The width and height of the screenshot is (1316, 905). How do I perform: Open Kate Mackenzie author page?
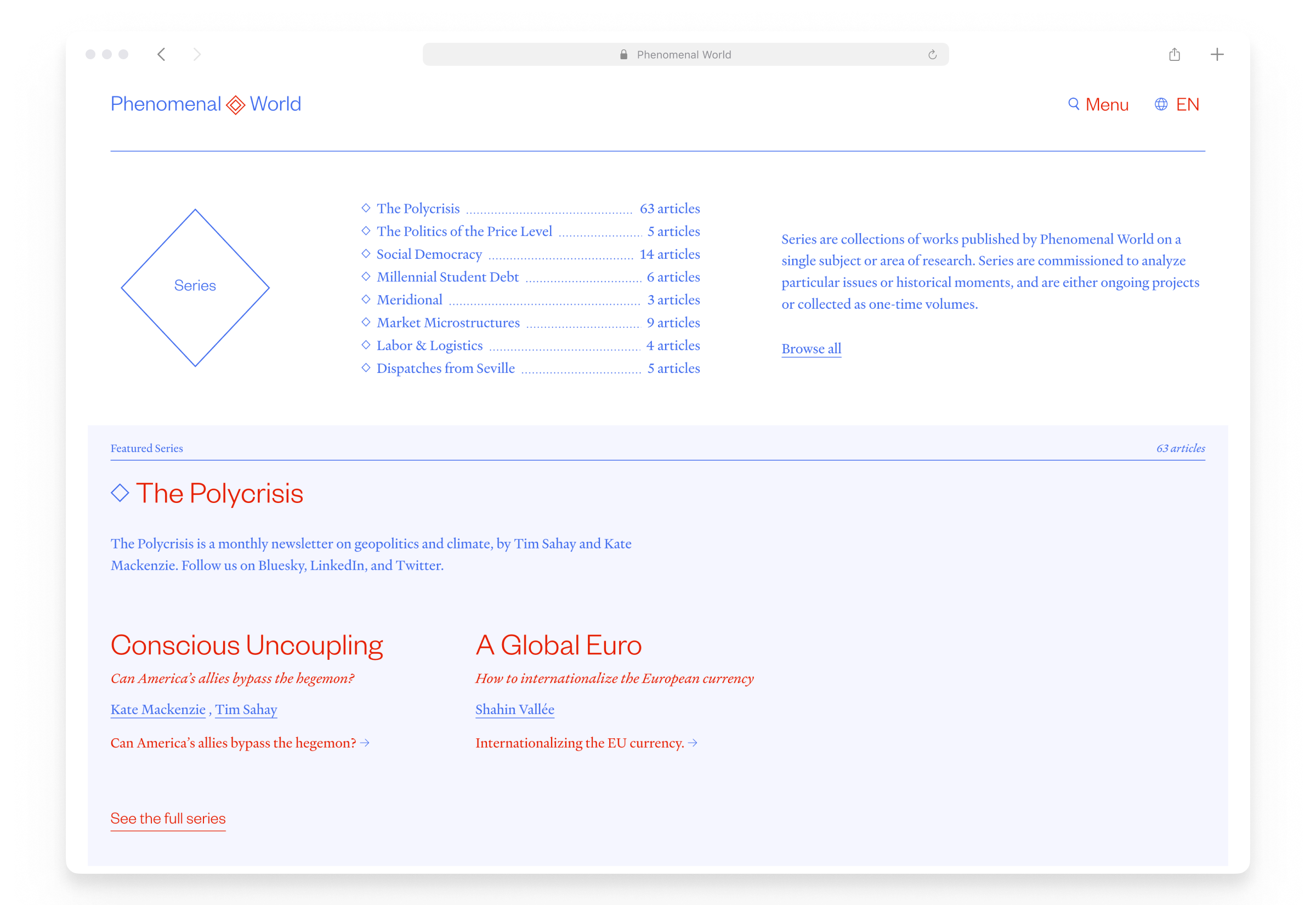(x=157, y=709)
